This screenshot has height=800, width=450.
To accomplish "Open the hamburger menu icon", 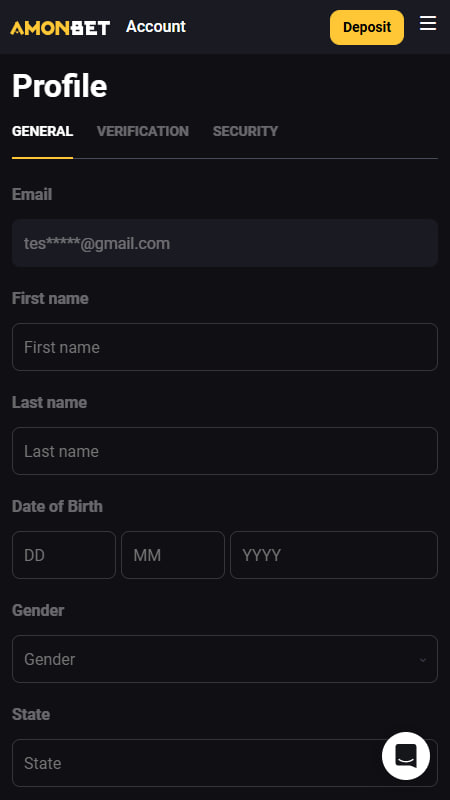I will [428, 23].
